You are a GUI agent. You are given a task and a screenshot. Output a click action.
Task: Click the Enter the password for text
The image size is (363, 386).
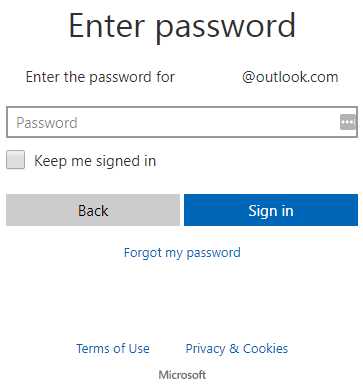click(100, 77)
